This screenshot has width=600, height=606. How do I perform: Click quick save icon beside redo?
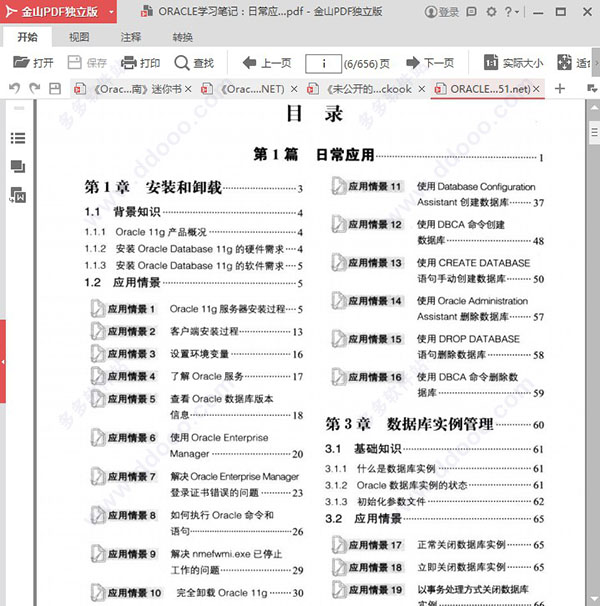click(55, 89)
